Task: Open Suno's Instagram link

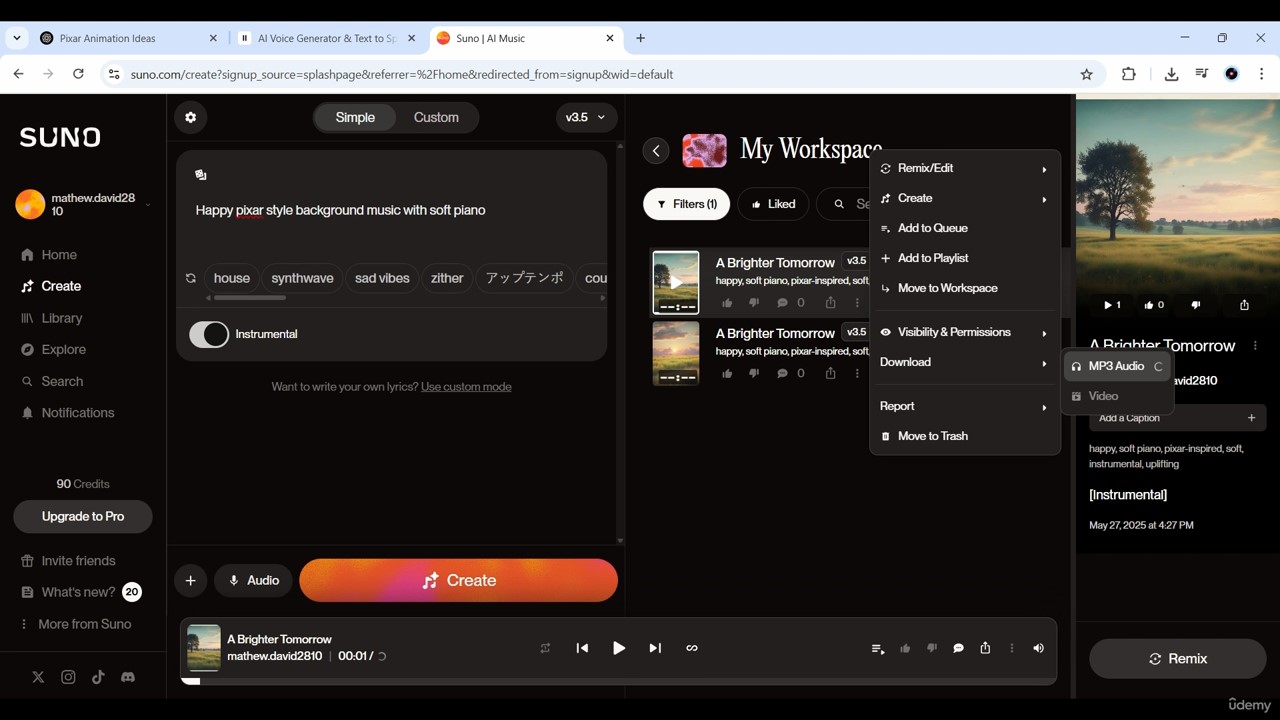Action: coord(68,677)
